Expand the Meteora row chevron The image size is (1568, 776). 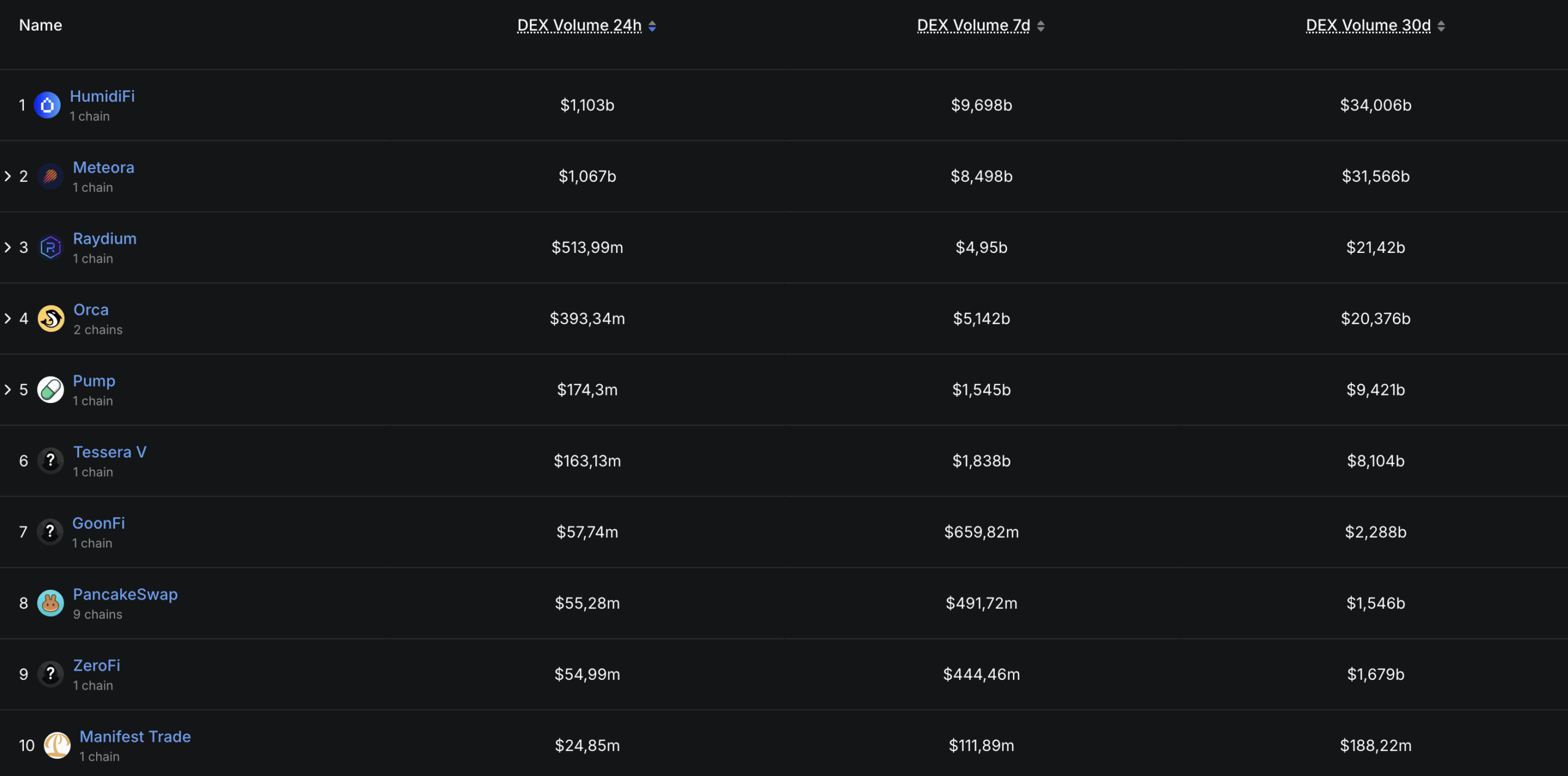tap(8, 176)
